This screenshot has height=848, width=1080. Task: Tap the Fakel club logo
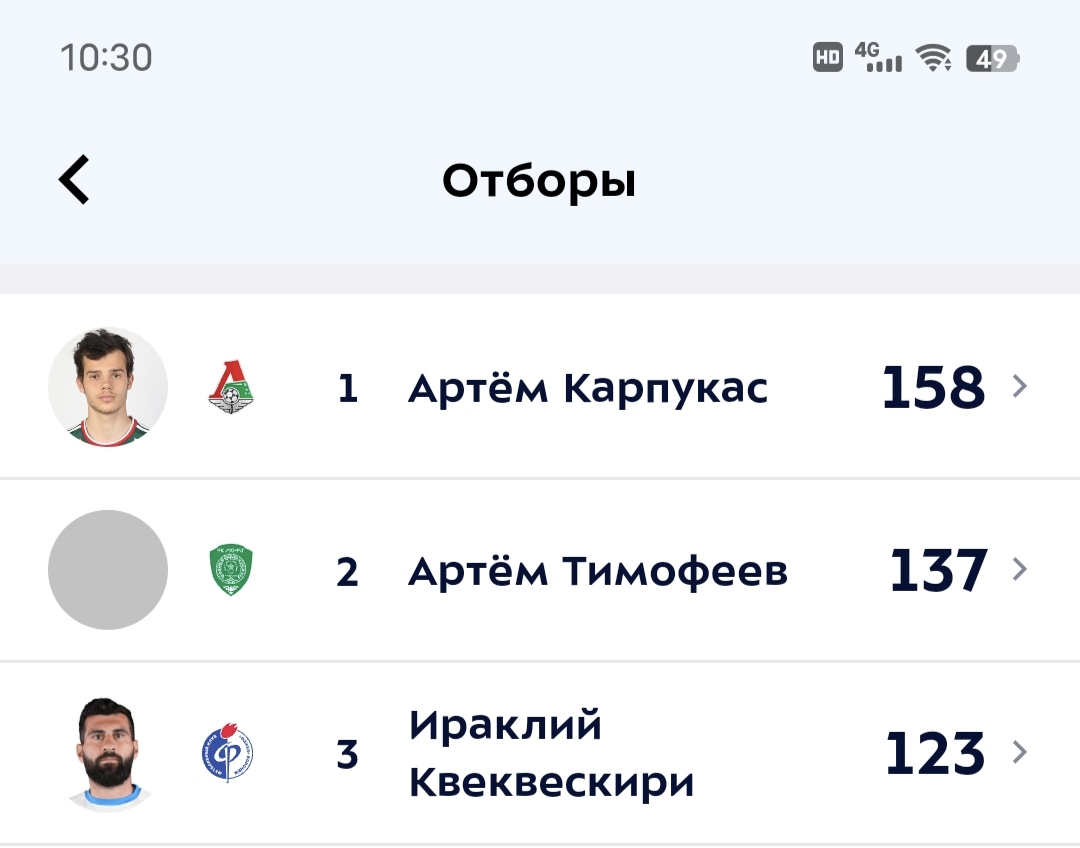coord(227,753)
